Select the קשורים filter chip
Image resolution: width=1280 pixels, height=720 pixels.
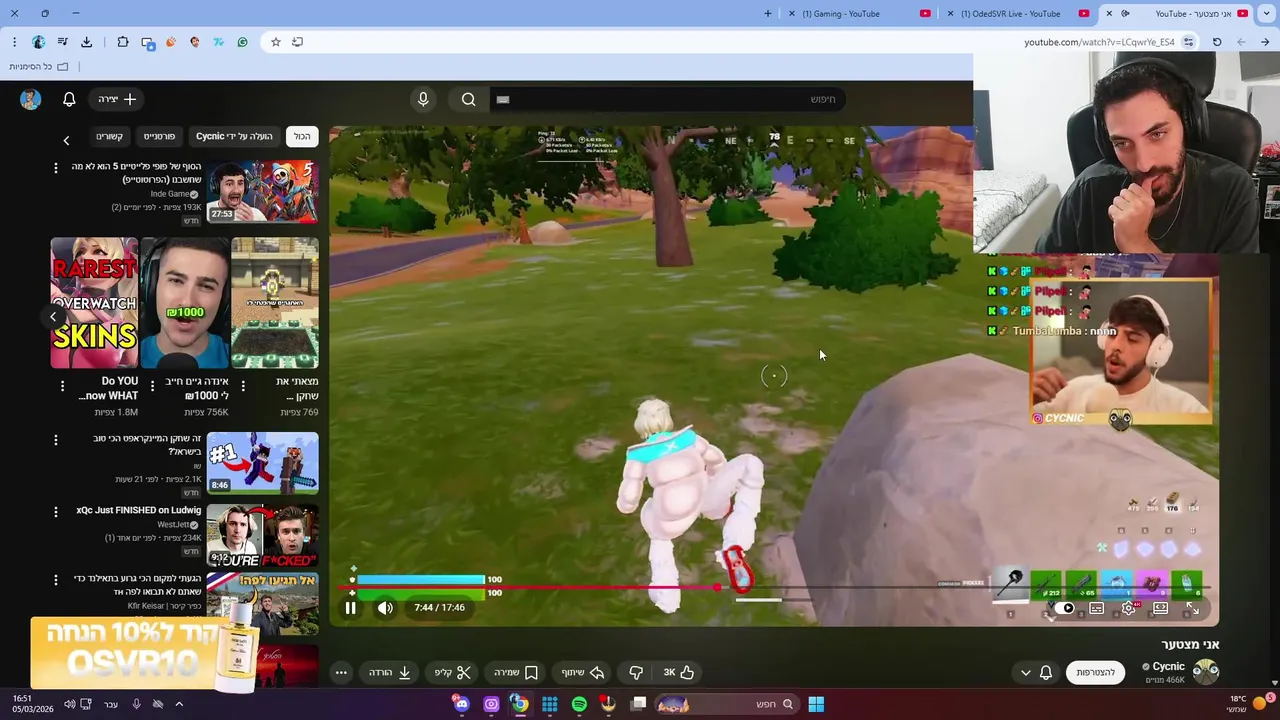109,136
